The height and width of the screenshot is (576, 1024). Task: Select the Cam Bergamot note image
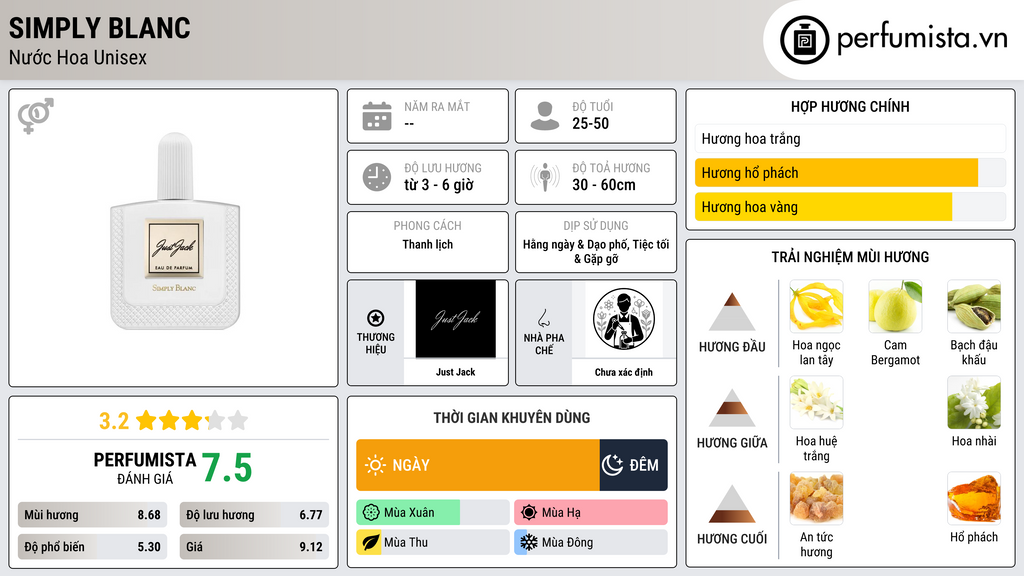pos(895,306)
